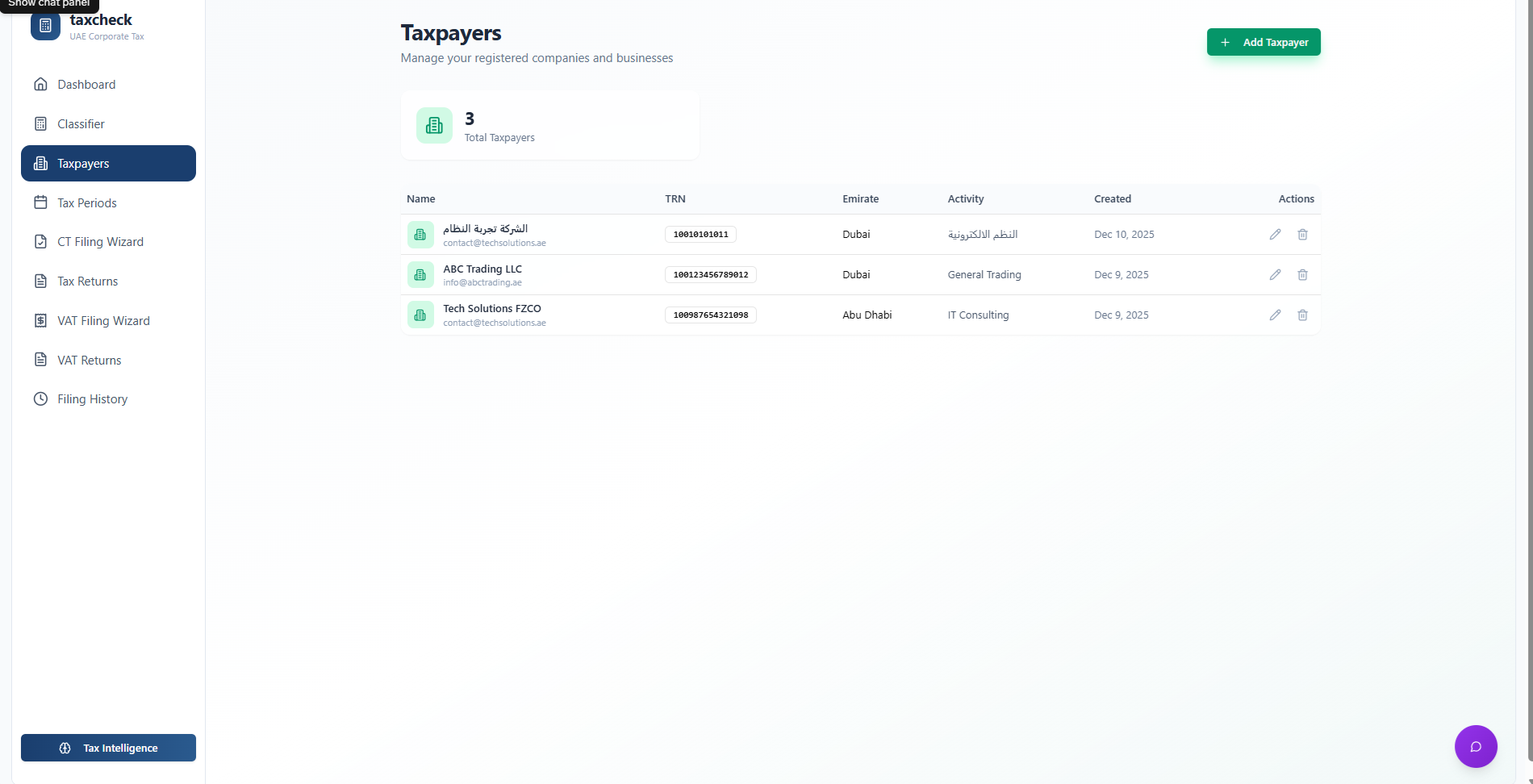
Task: Show the chat panel
Action: click(48, 4)
